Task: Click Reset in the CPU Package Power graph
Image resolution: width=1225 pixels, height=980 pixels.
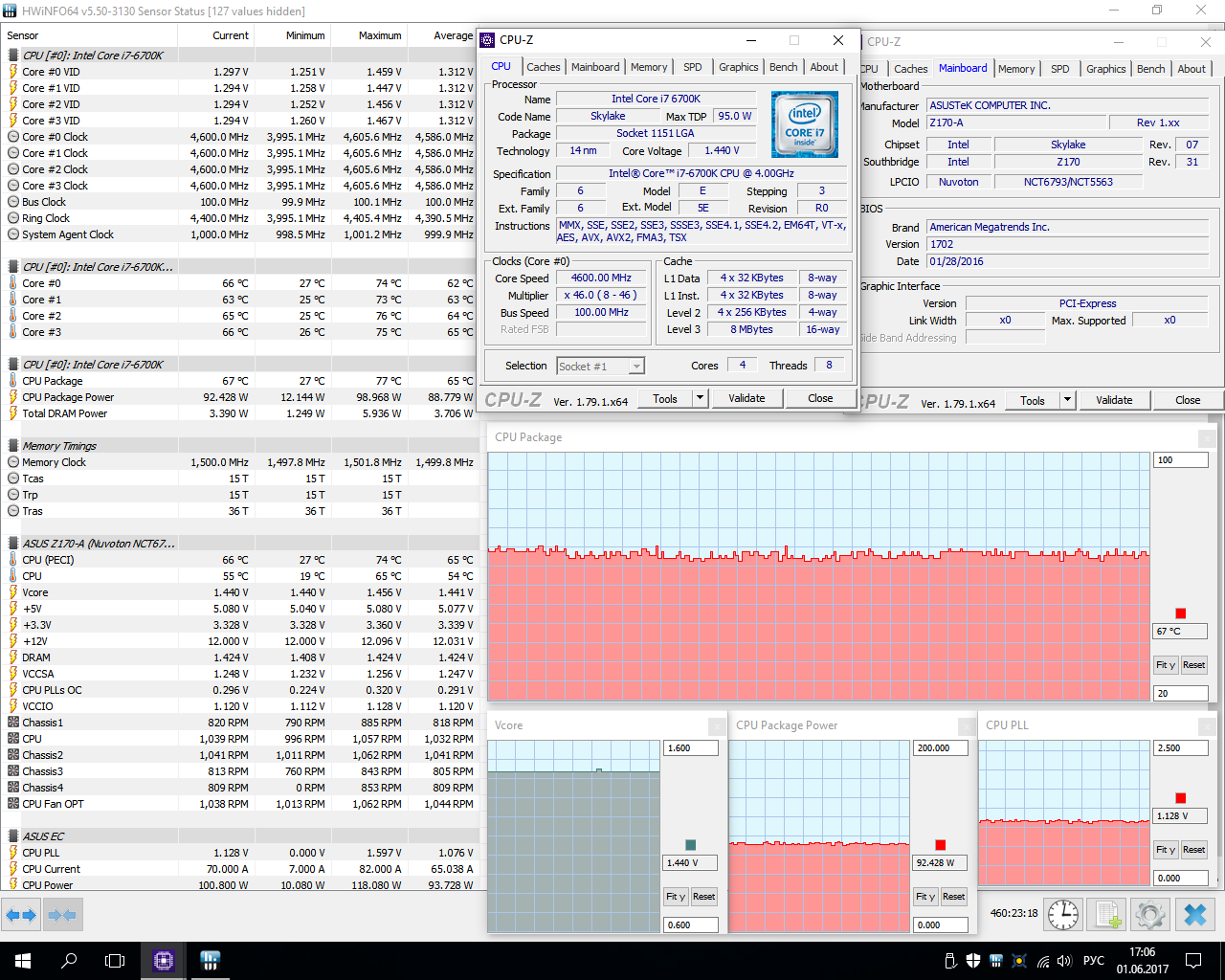Action: pyautogui.click(x=953, y=897)
